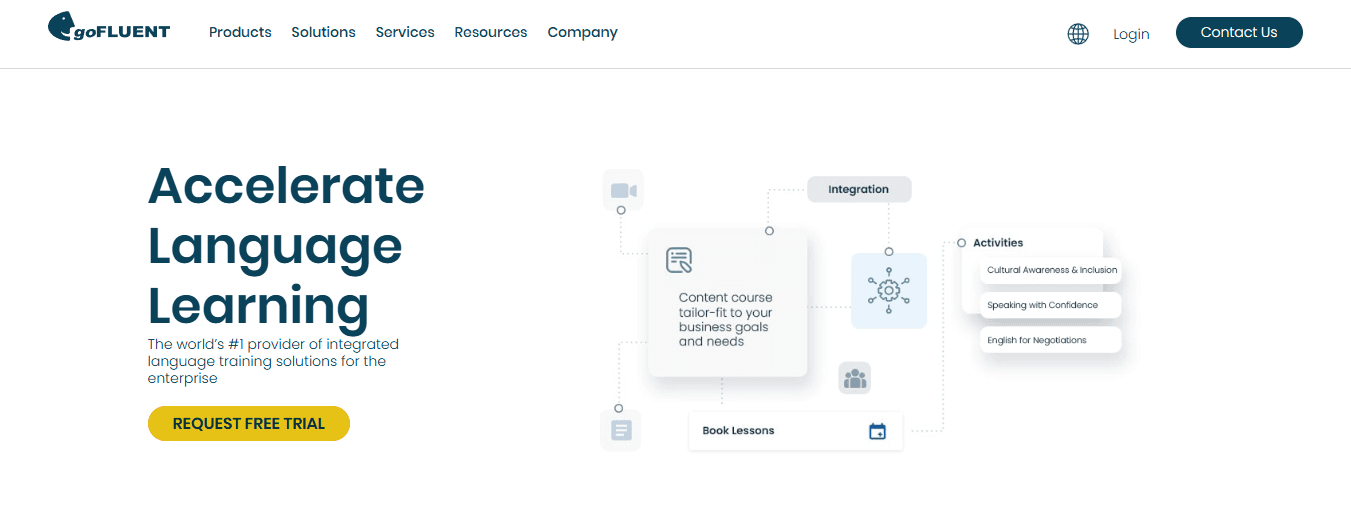The image size is (1351, 506).
Task: Click the group of people icon
Action: coord(854,378)
